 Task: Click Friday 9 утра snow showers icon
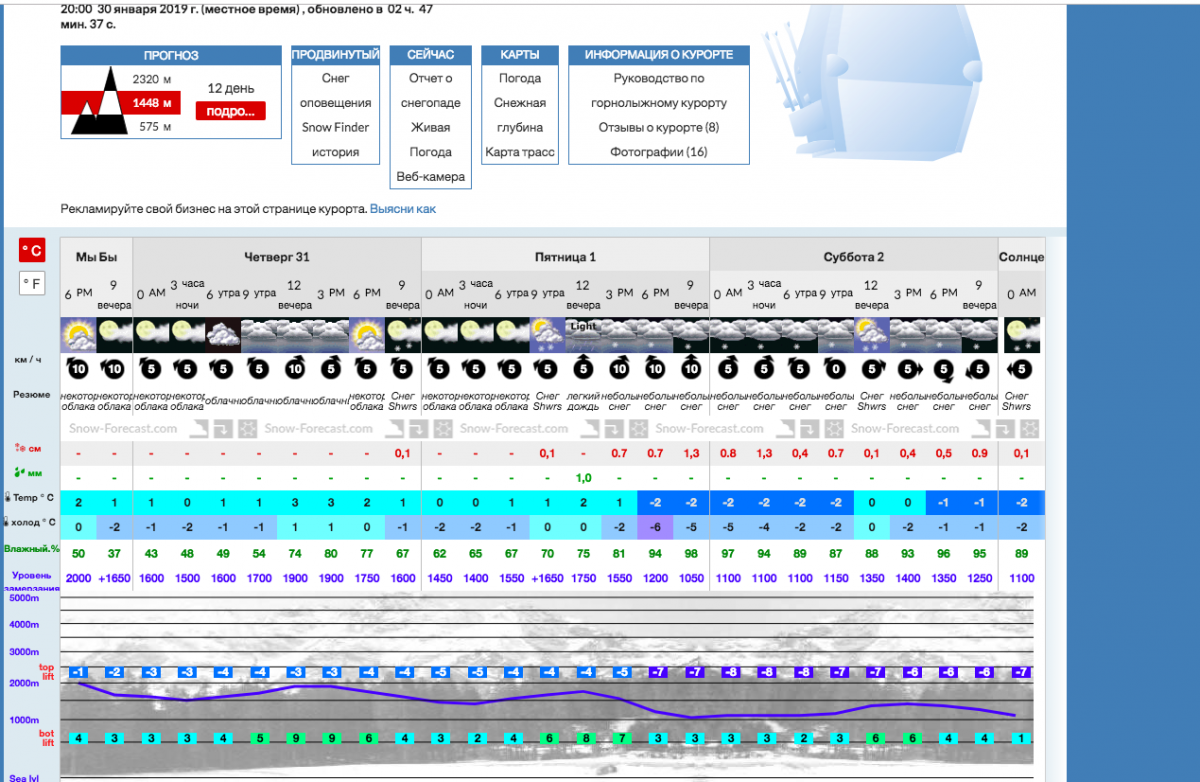coord(547,334)
